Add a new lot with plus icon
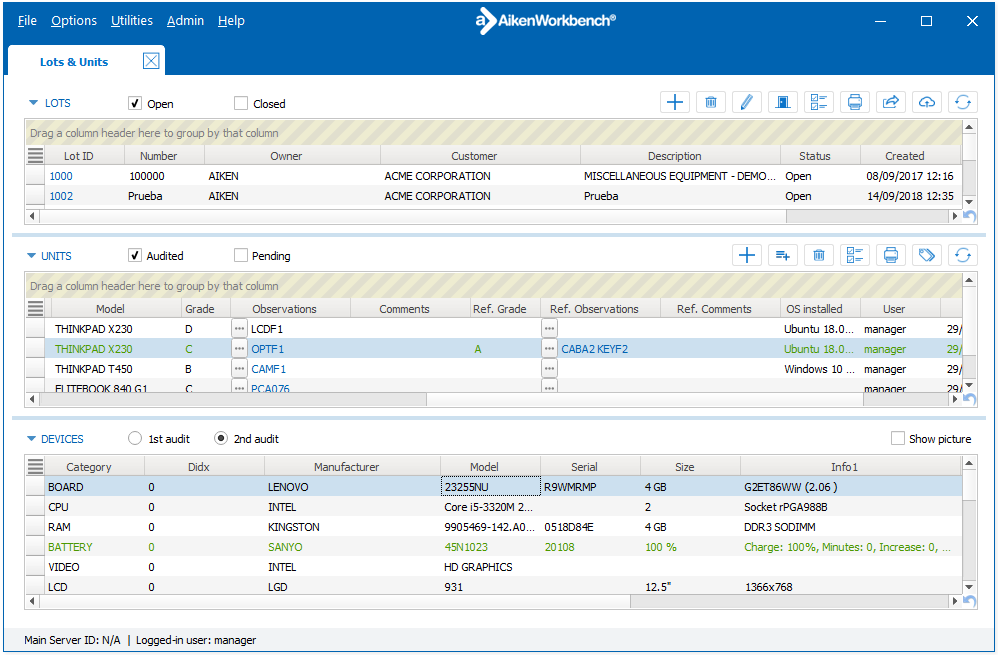The width and height of the screenshot is (998, 655). point(675,102)
